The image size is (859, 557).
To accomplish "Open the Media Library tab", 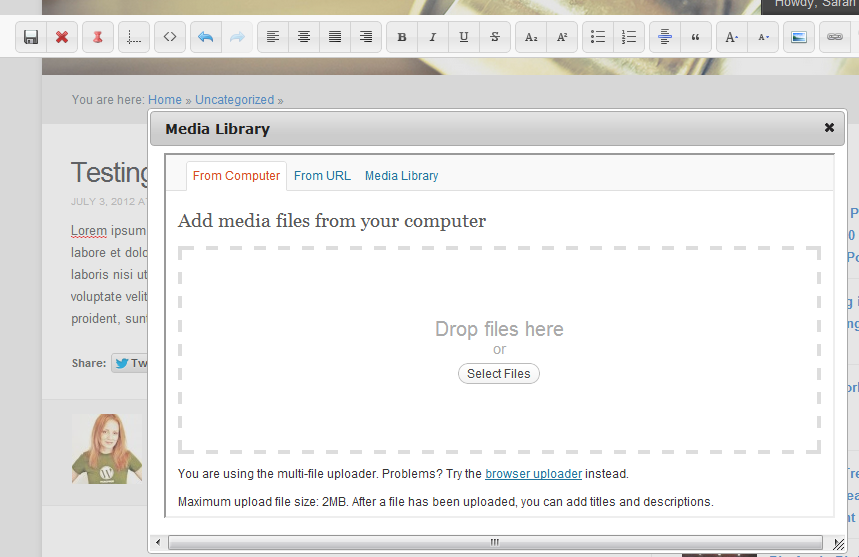I will (401, 176).
